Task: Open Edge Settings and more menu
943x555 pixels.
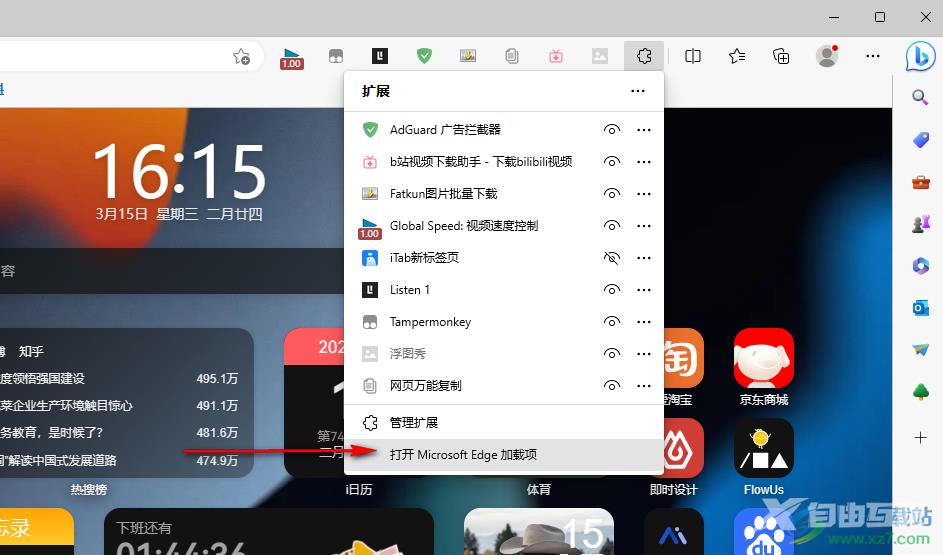Action: [873, 56]
